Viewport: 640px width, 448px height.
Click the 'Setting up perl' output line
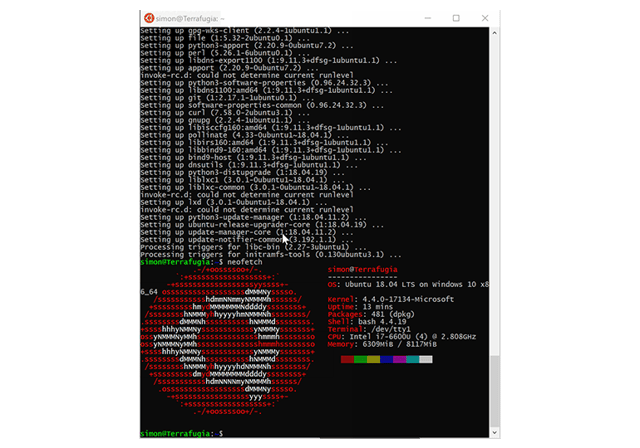tap(227, 53)
